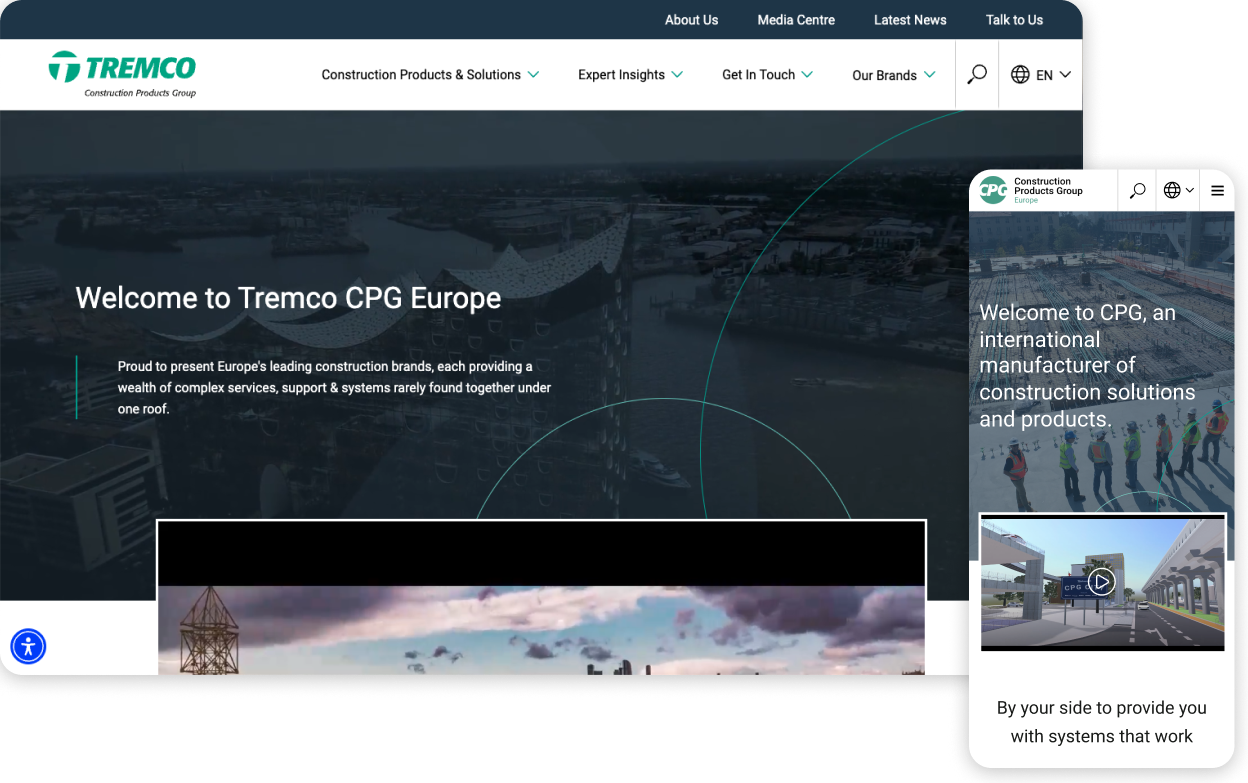Select About Us in the top menu
The image size is (1248, 783).
click(691, 20)
